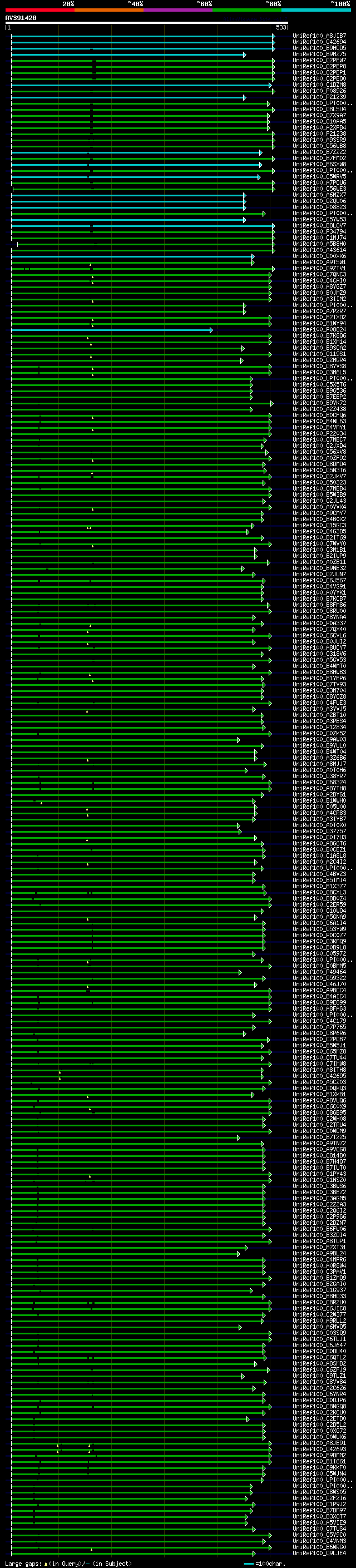
Task: Select label UniRef100_B7FM02
Action: [x=319, y=159]
